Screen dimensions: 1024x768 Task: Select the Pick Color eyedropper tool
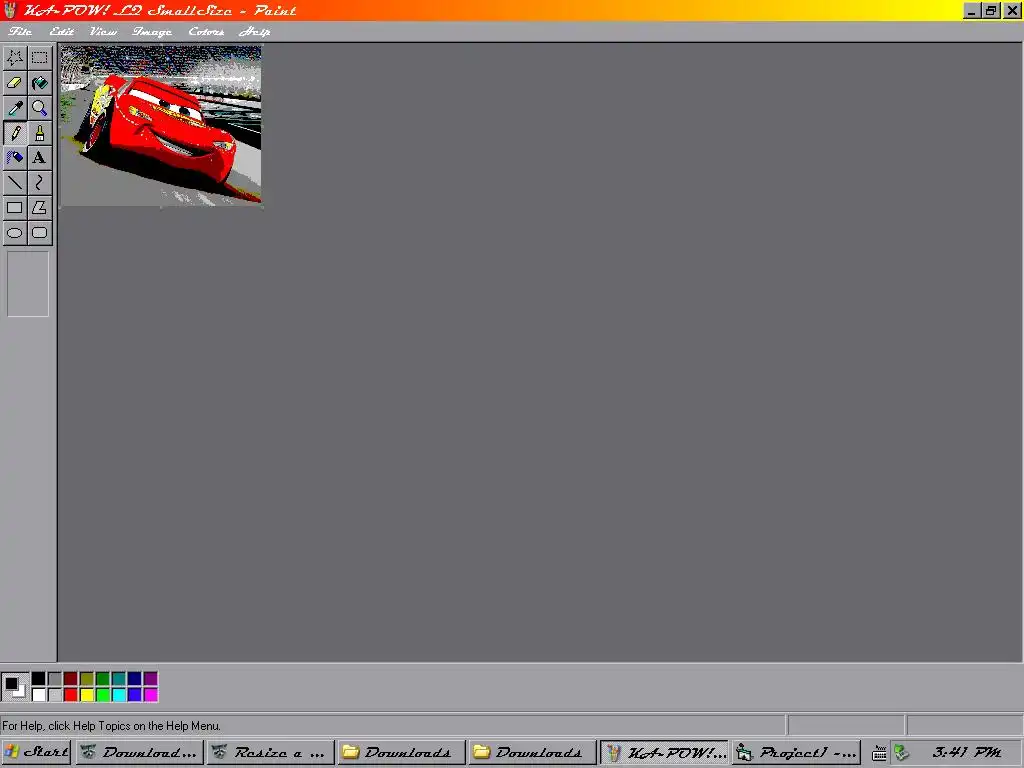(x=15, y=108)
